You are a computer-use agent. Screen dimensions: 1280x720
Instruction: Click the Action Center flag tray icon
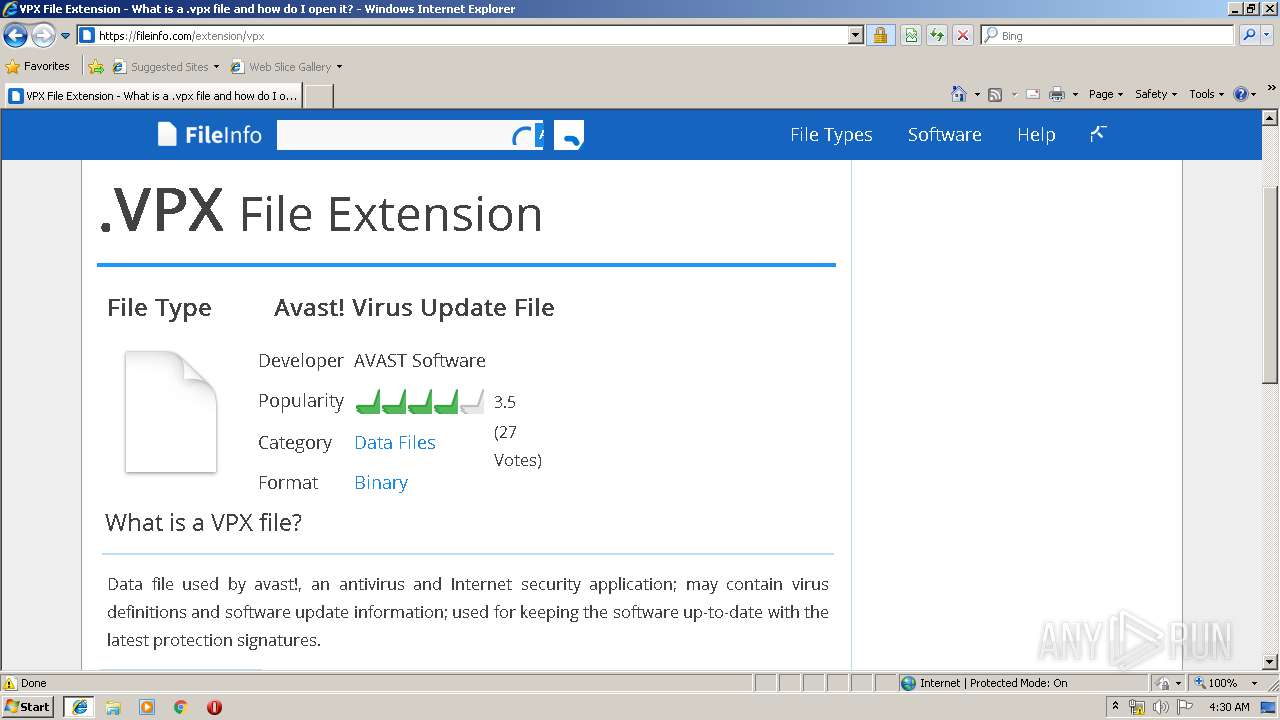coord(1185,707)
